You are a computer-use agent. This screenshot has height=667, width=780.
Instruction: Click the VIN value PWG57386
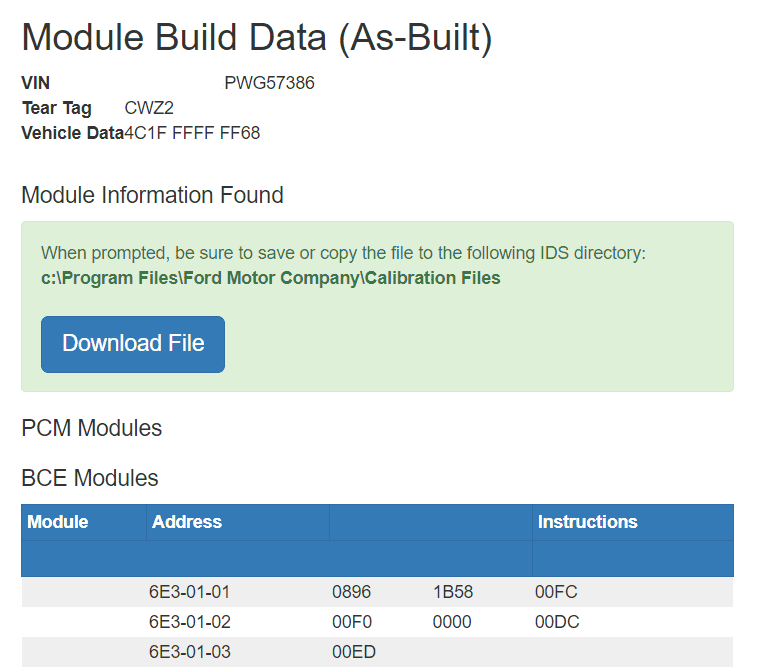269,83
